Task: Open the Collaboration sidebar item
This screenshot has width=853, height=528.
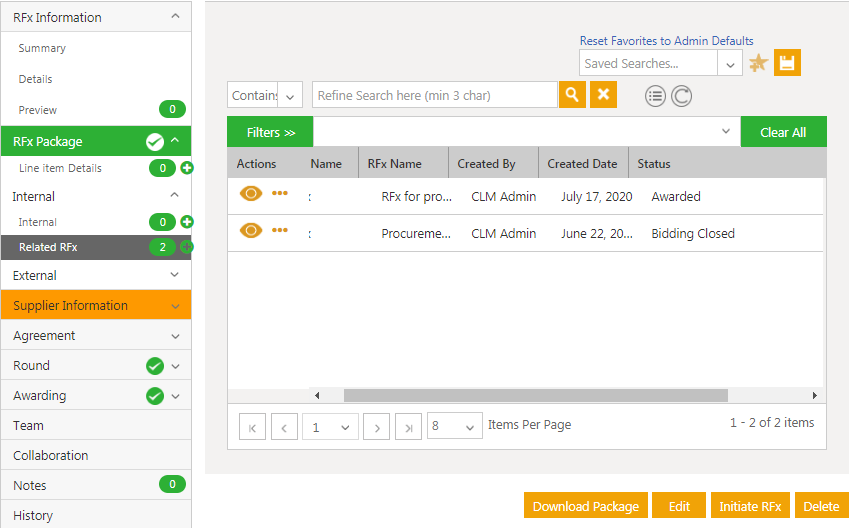Action: point(51,455)
